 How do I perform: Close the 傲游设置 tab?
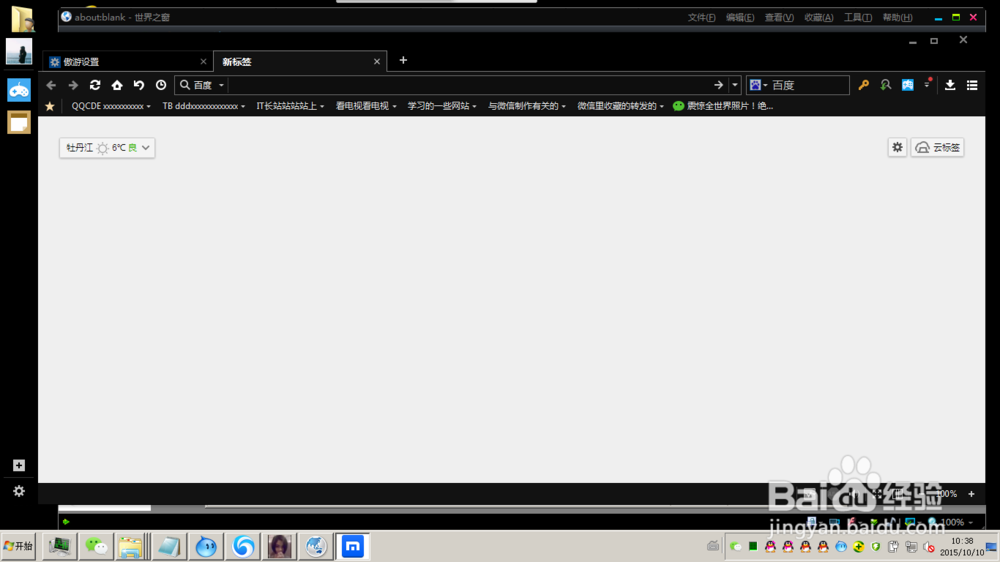click(203, 62)
